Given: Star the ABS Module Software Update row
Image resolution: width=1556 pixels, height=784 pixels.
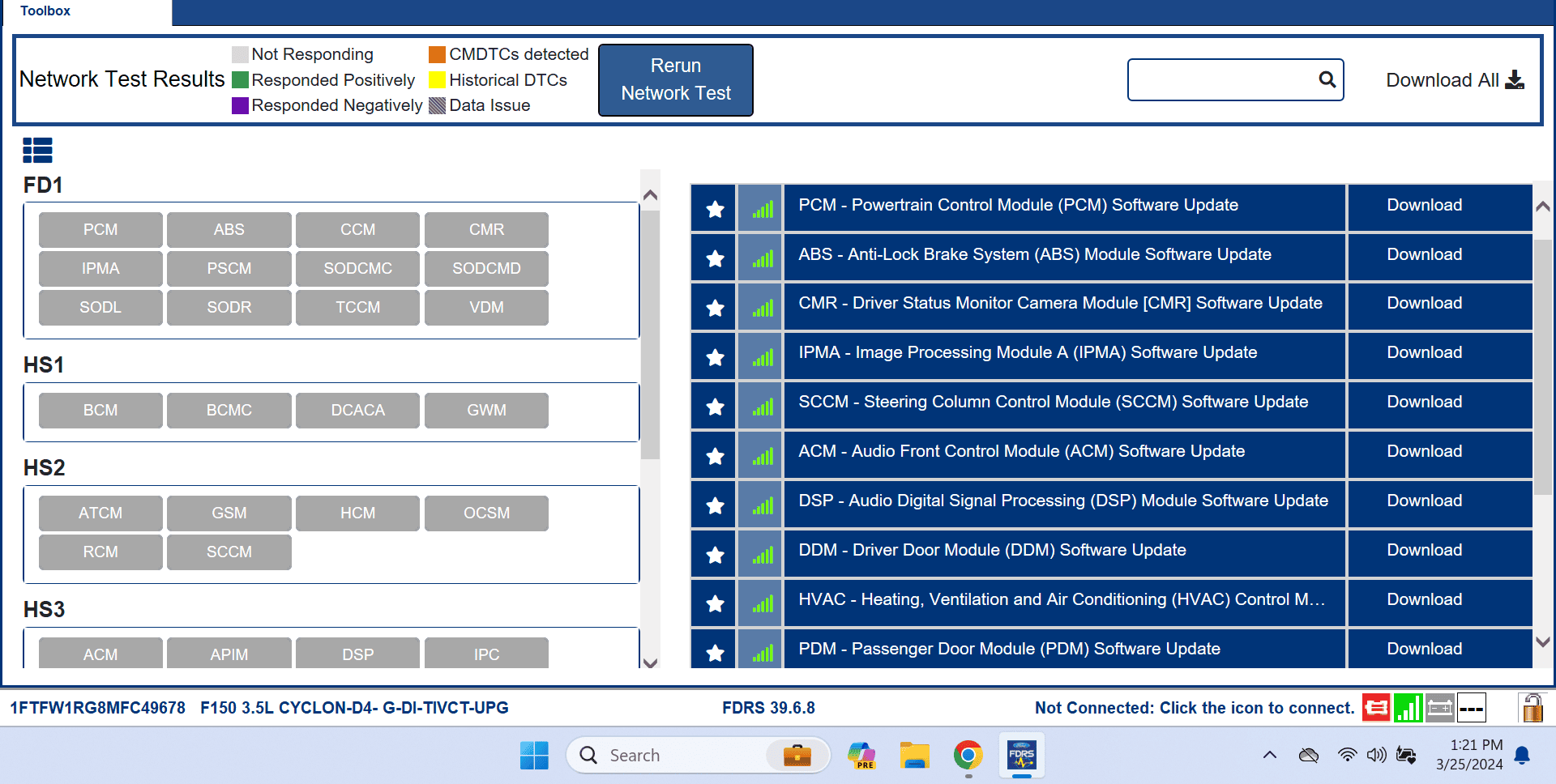Looking at the screenshot, I should [x=714, y=258].
